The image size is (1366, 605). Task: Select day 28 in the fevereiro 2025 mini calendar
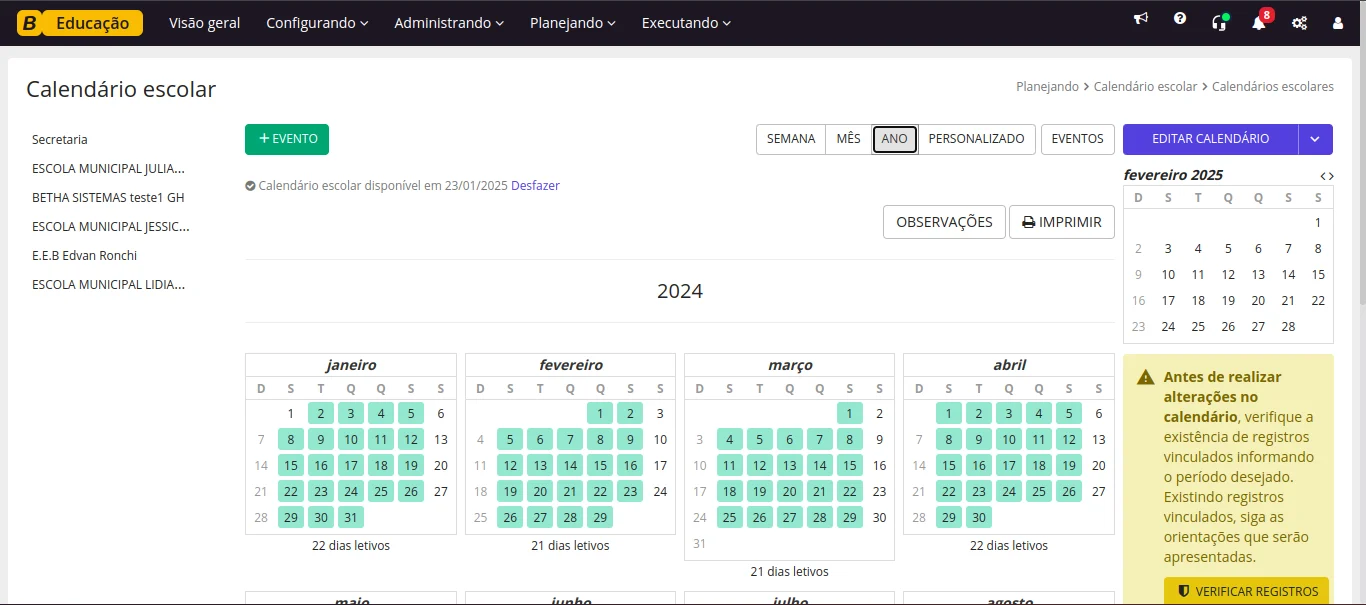1288,326
